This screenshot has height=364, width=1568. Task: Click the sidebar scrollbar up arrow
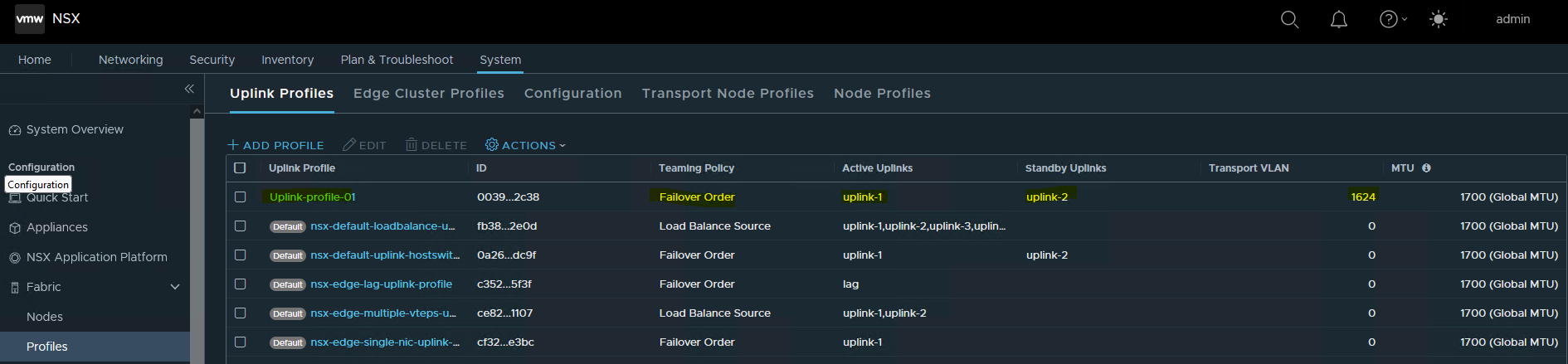point(197,111)
